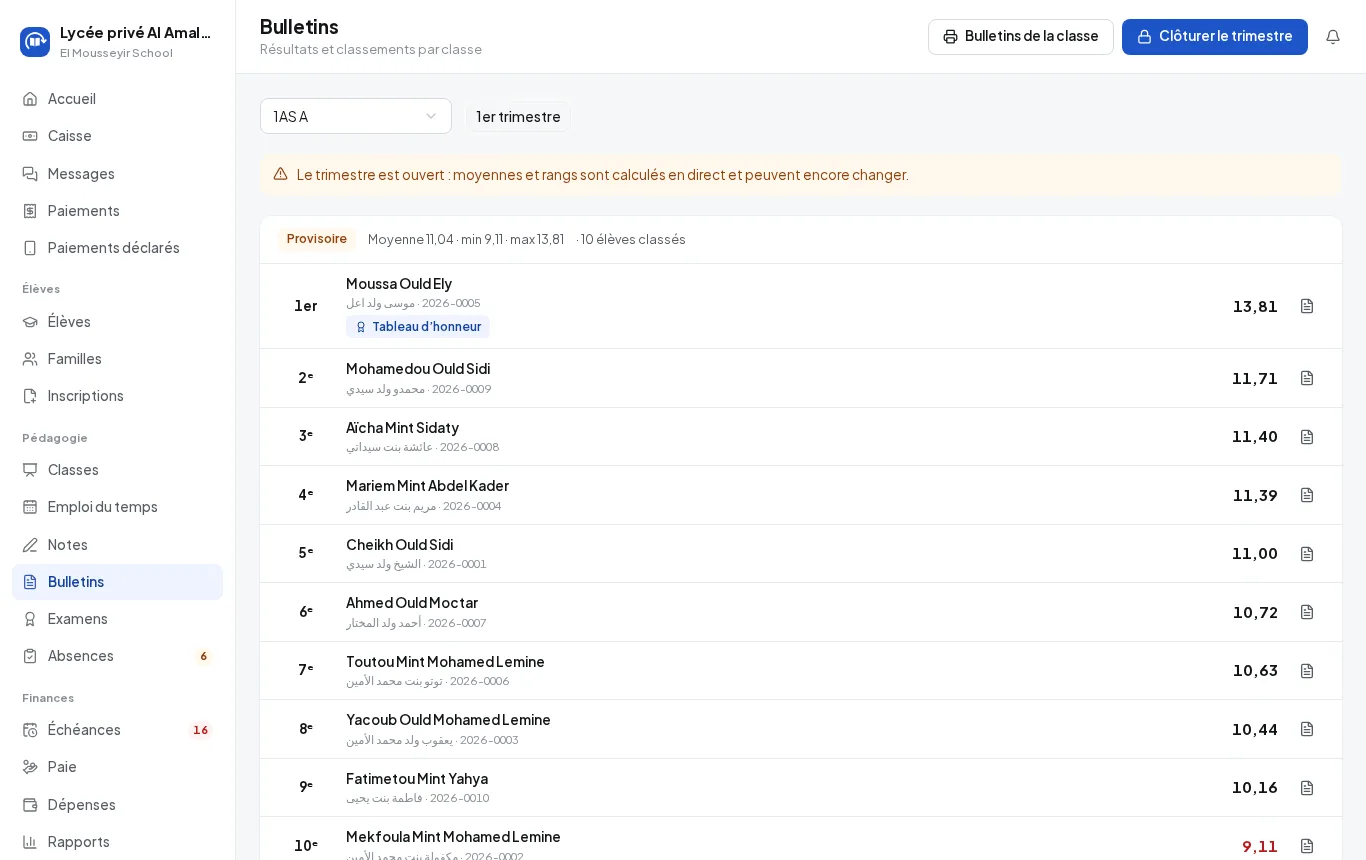Image resolution: width=1366 pixels, height=860 pixels.
Task: Click student name Aïcha Mint Sidaty
Action: 402,428
